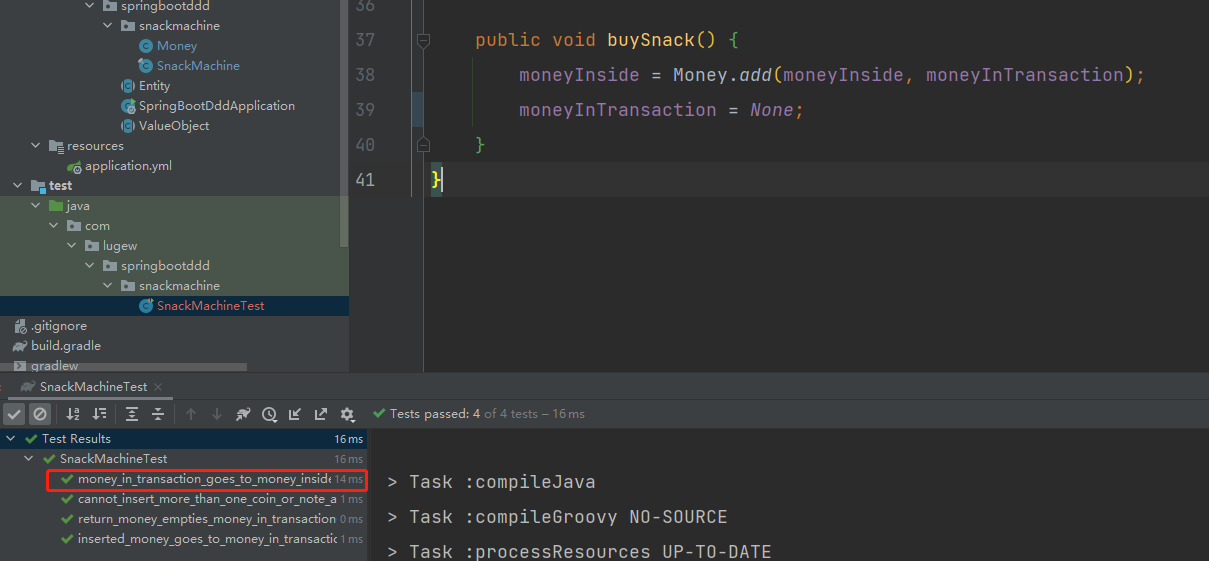The width and height of the screenshot is (1209, 561).
Task: Open test history clock icon
Action: tap(269, 414)
